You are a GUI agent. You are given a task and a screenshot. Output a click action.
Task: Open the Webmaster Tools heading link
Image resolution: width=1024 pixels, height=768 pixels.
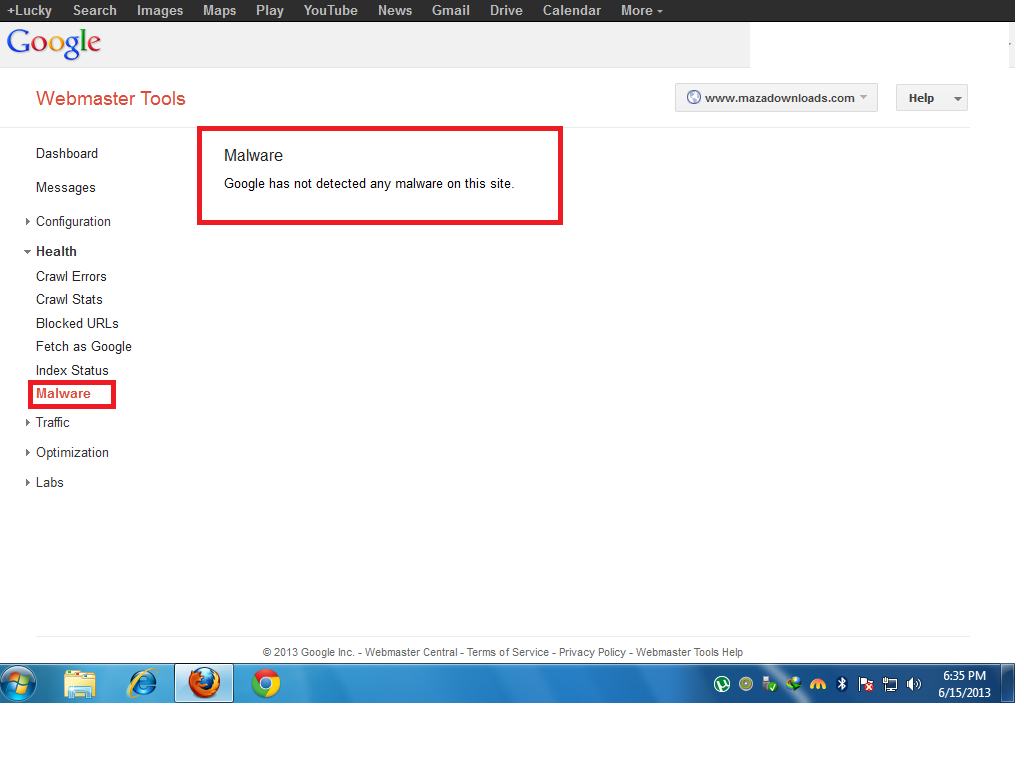pos(110,99)
